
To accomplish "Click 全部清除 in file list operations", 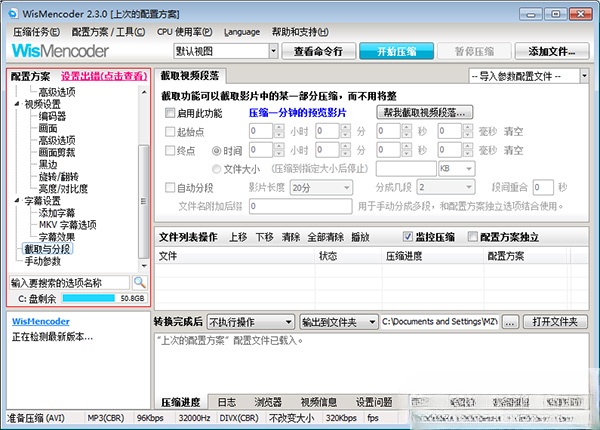I will pyautogui.click(x=326, y=237).
